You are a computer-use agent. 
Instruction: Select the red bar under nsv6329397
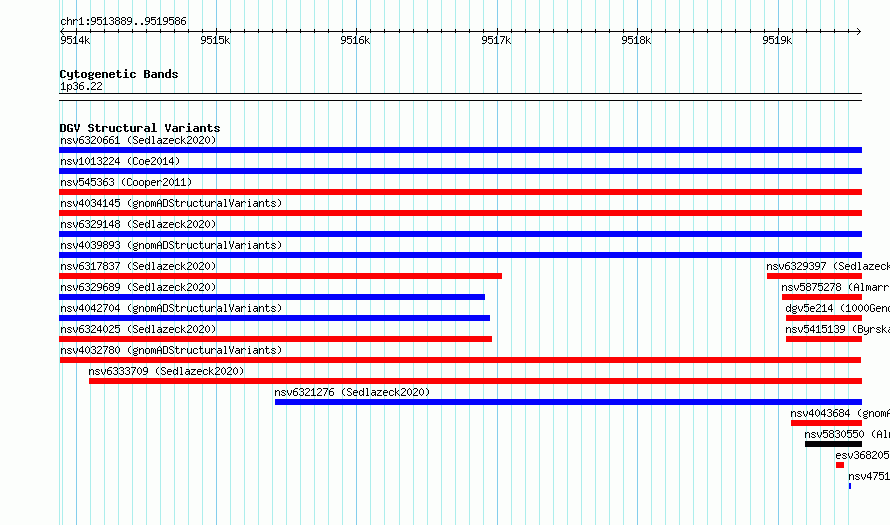815,276
